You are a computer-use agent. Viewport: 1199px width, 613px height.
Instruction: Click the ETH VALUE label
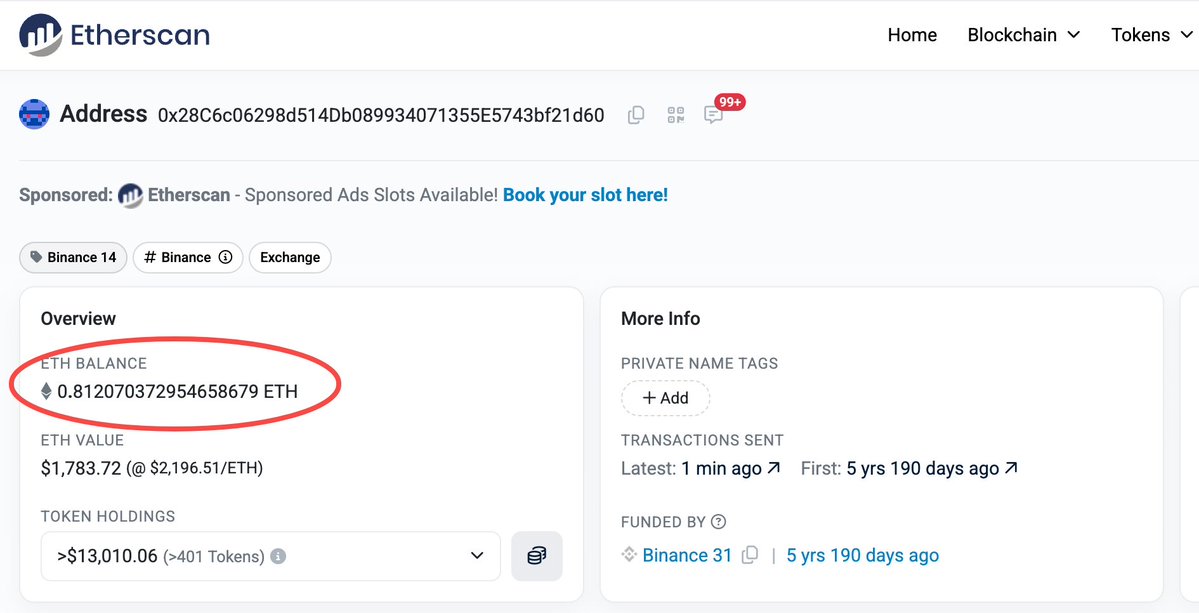83,440
